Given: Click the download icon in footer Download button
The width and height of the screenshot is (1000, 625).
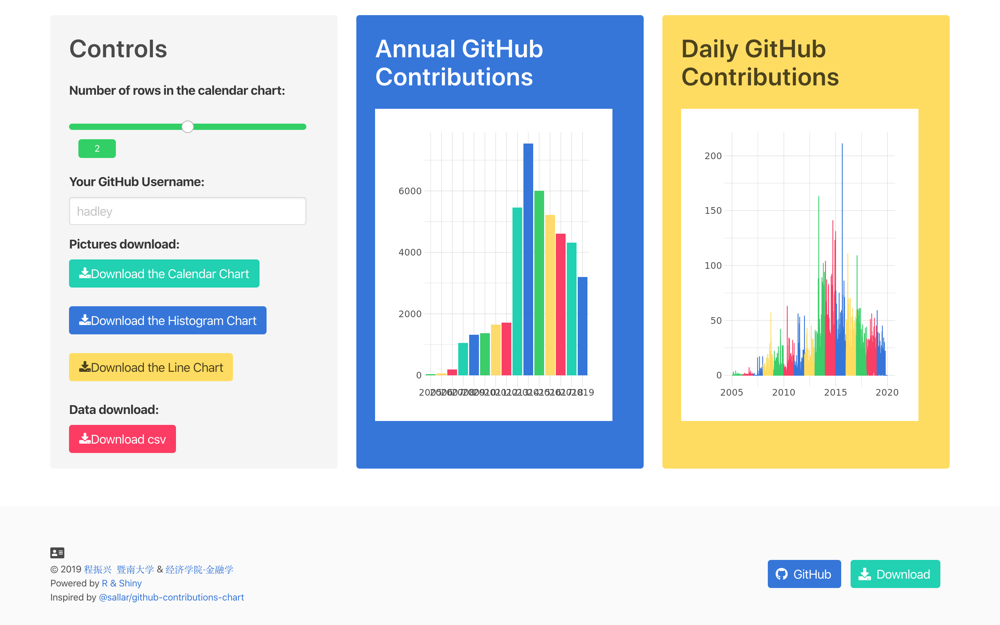Looking at the screenshot, I should (864, 574).
